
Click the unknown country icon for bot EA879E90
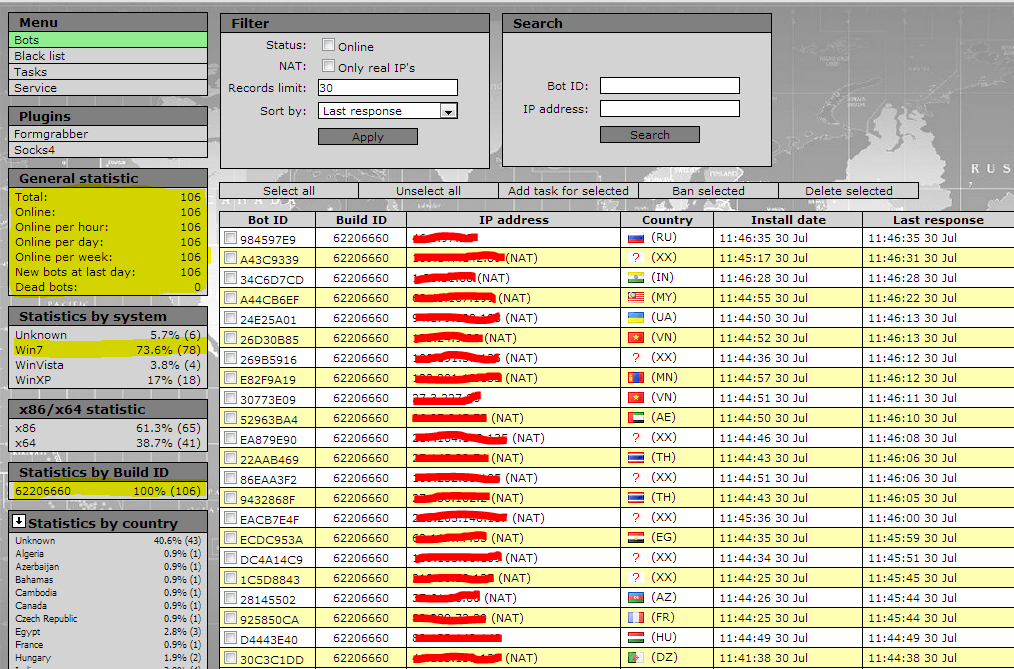[636, 438]
